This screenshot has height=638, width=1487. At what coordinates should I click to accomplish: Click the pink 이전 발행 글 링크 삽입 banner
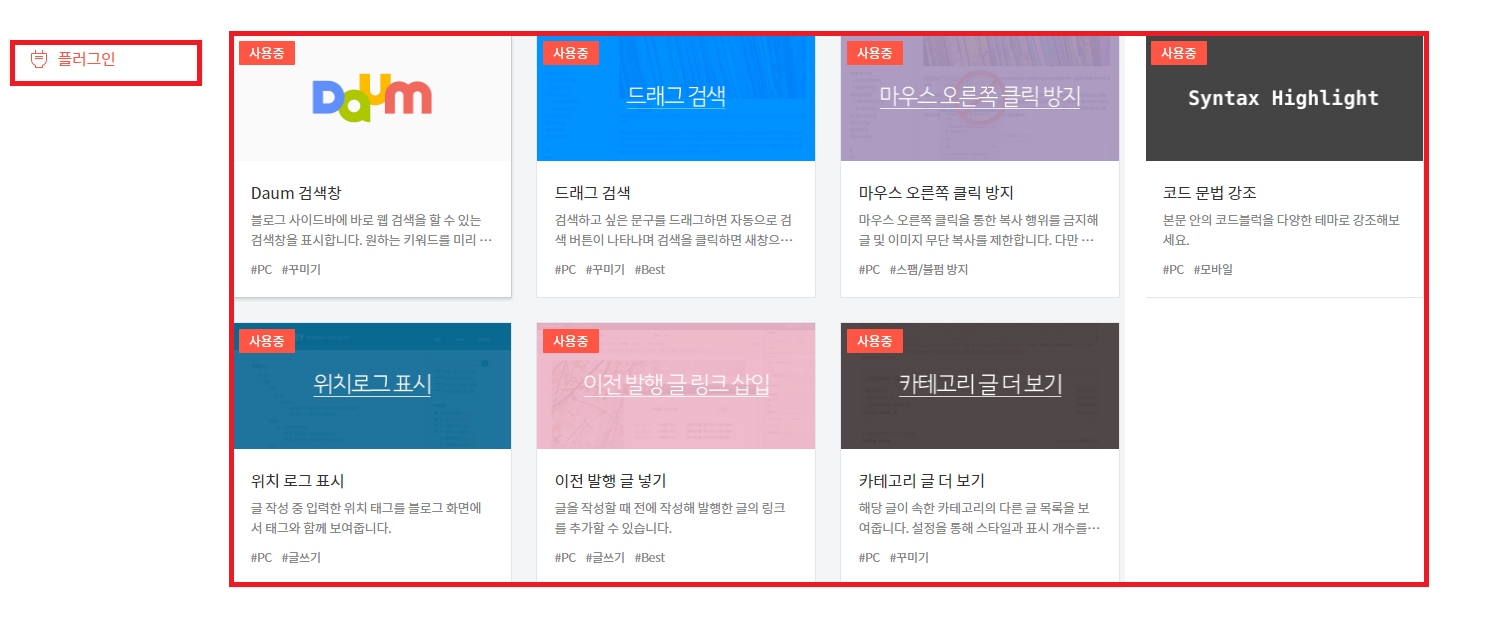tap(675, 385)
